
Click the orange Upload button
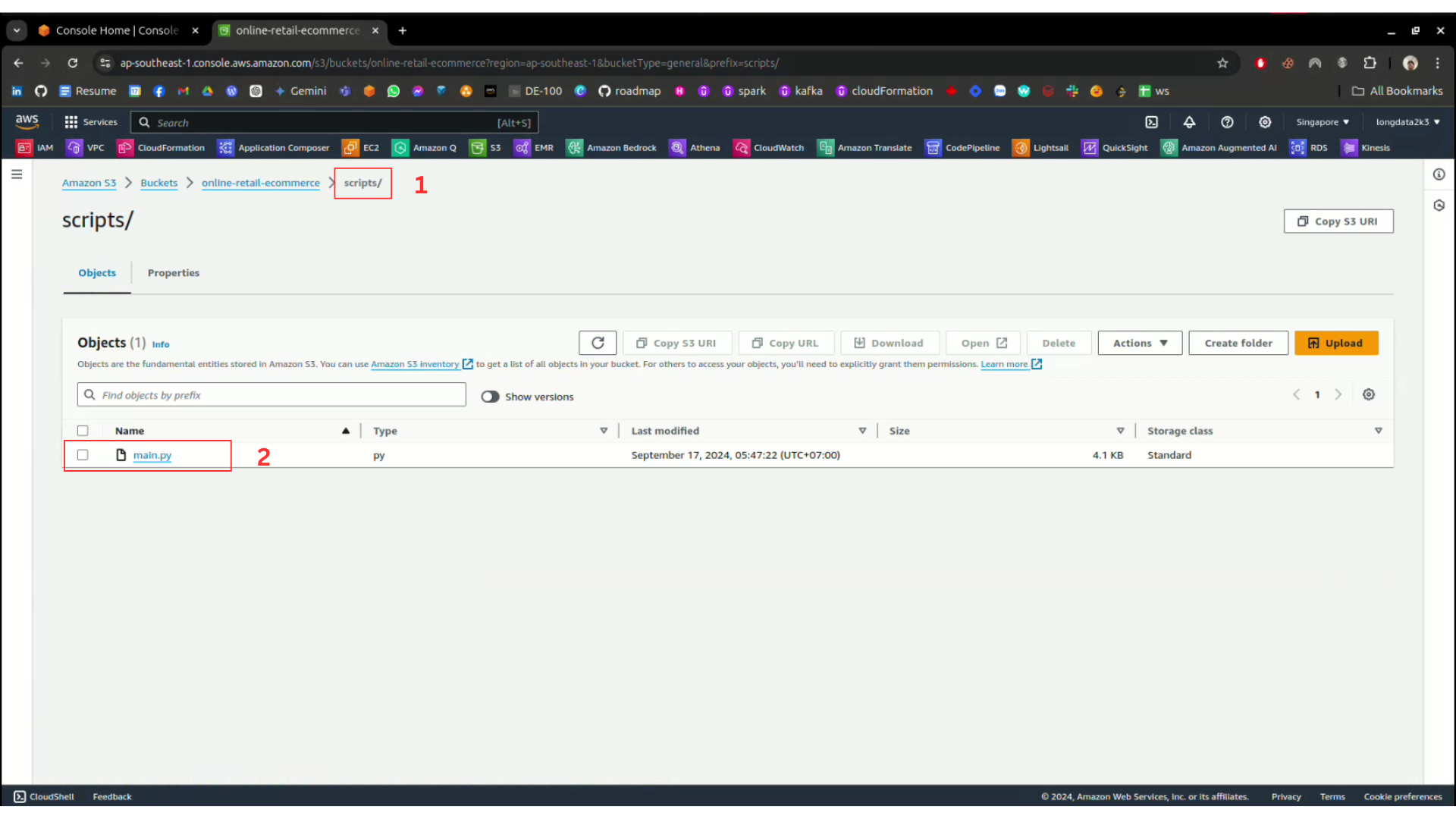pyautogui.click(x=1336, y=343)
